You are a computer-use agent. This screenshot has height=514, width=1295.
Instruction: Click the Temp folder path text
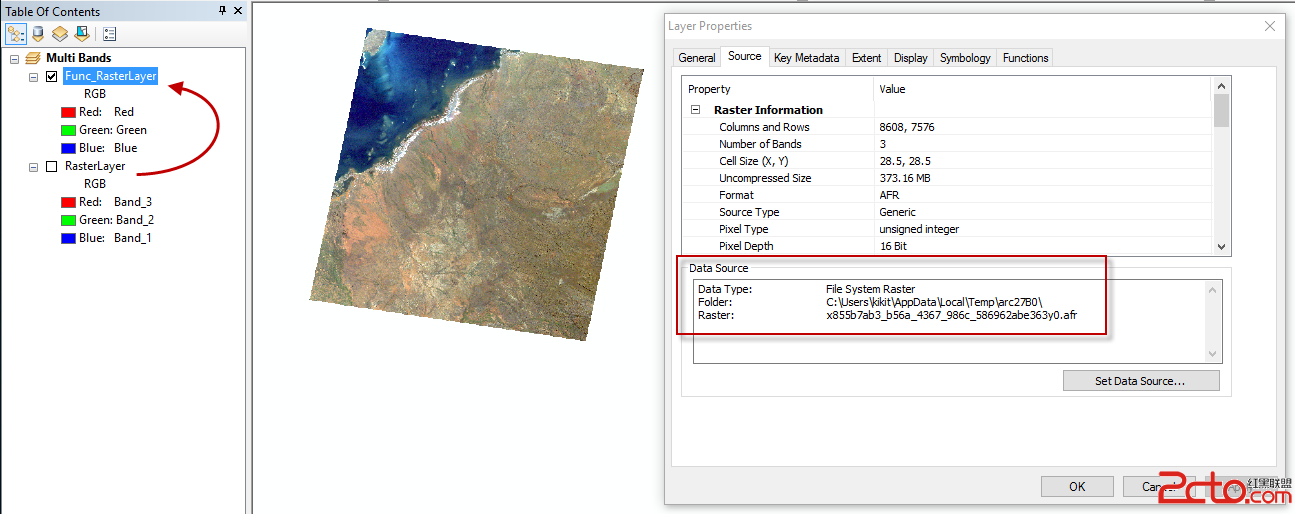coord(933,302)
